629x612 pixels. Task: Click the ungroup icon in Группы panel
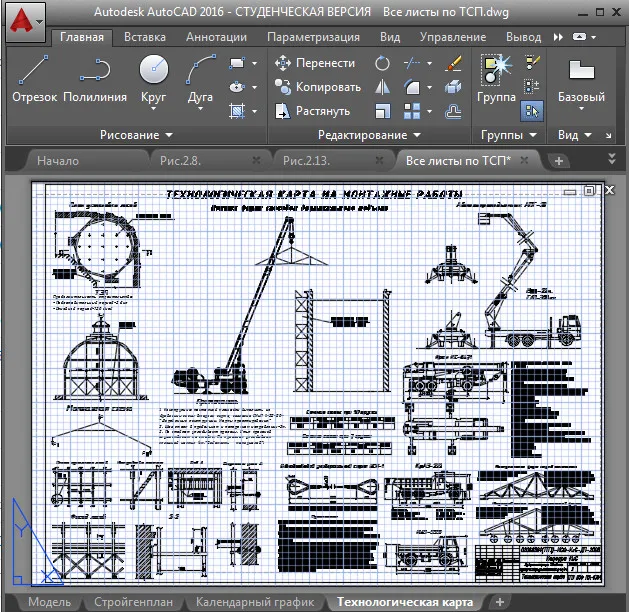532,63
